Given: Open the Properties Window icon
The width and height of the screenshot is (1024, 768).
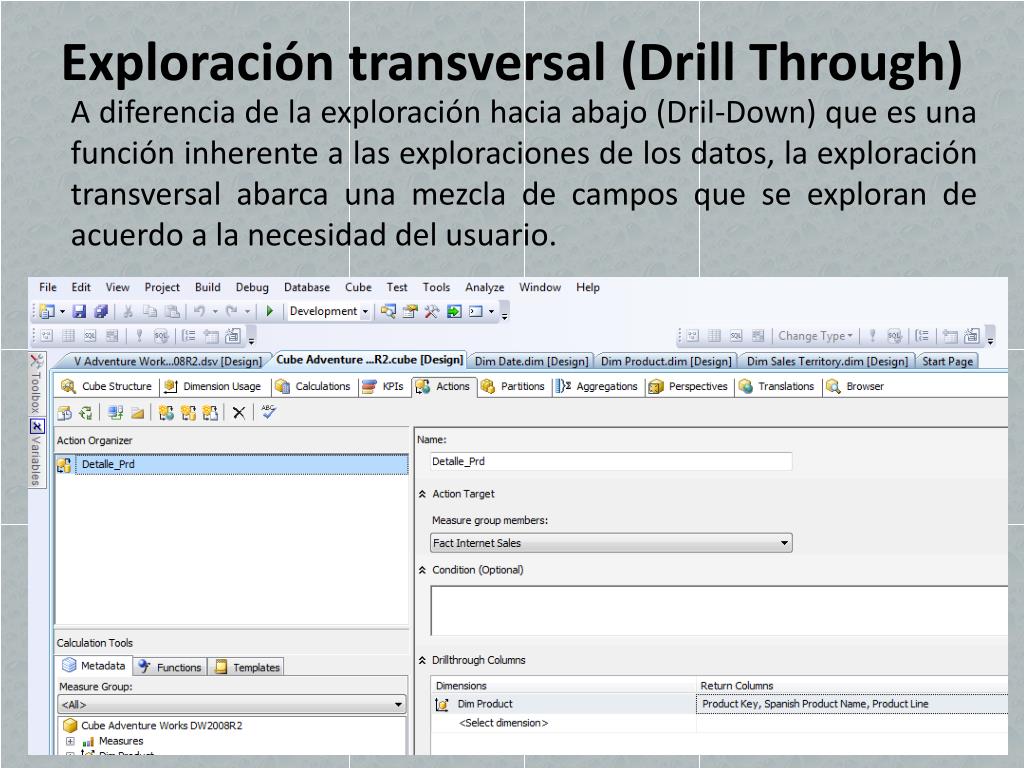Looking at the screenshot, I should click(x=409, y=312).
